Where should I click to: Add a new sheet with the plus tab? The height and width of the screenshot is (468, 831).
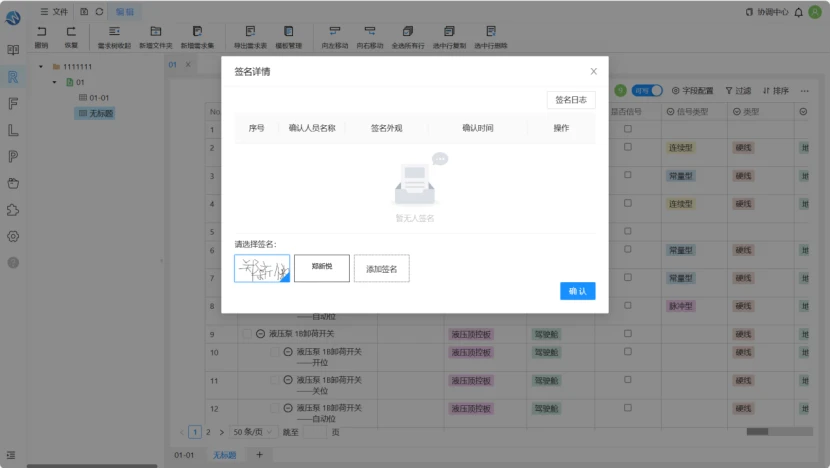pyautogui.click(x=259, y=455)
